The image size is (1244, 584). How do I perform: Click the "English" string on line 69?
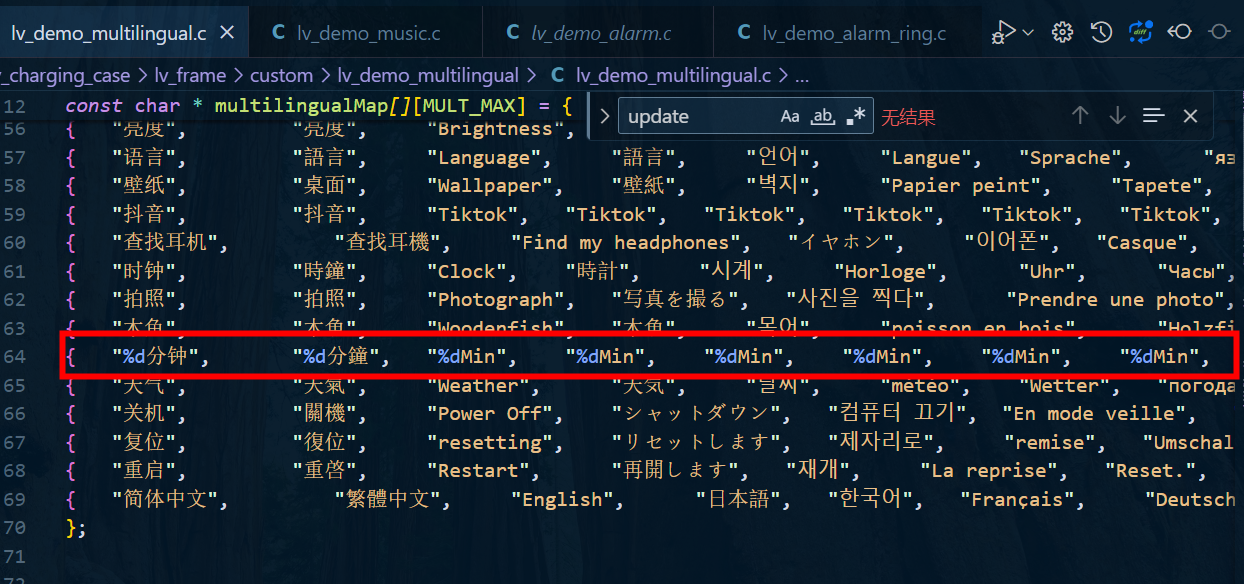(562, 500)
